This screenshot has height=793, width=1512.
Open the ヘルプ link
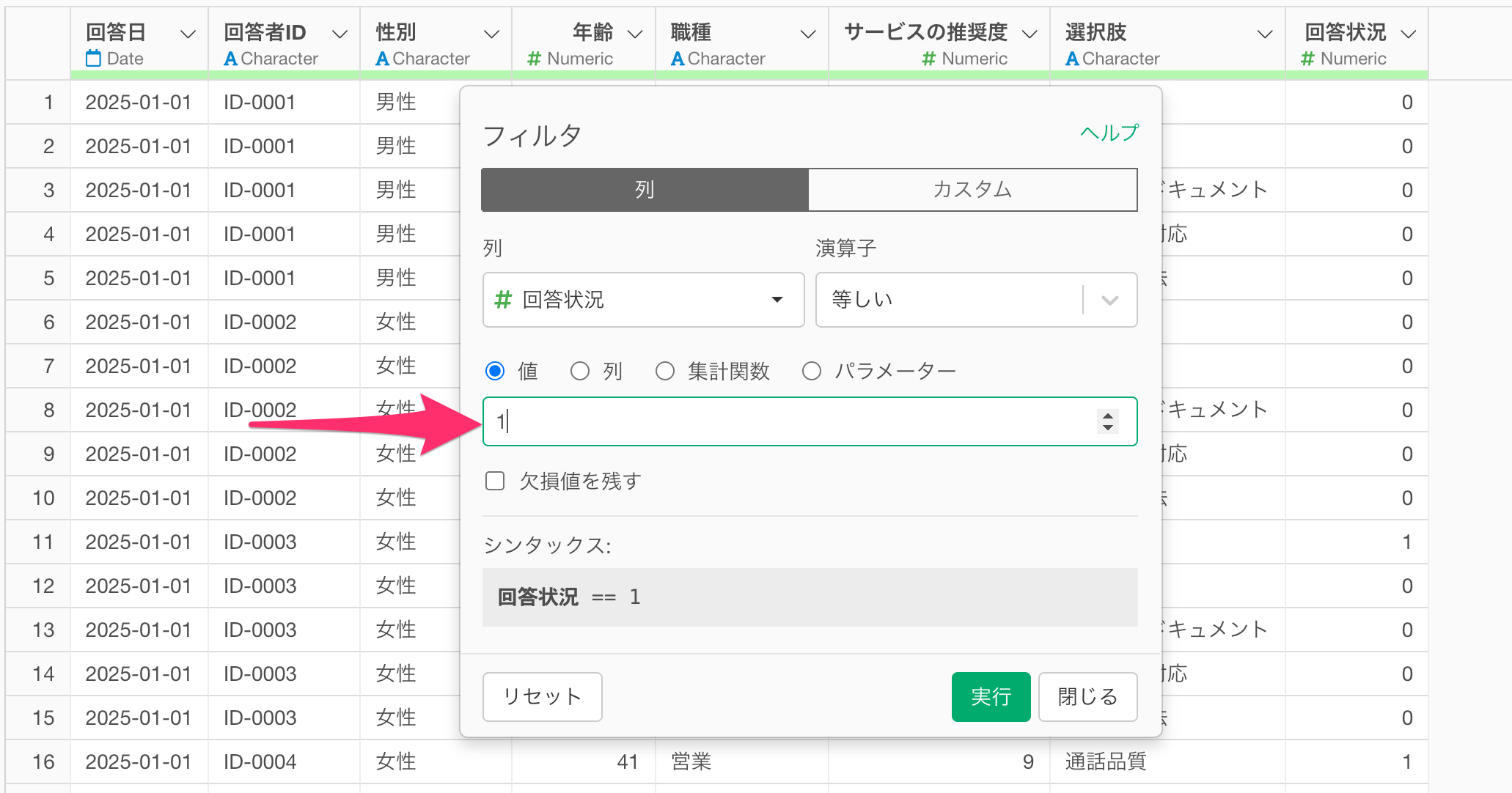(1109, 133)
